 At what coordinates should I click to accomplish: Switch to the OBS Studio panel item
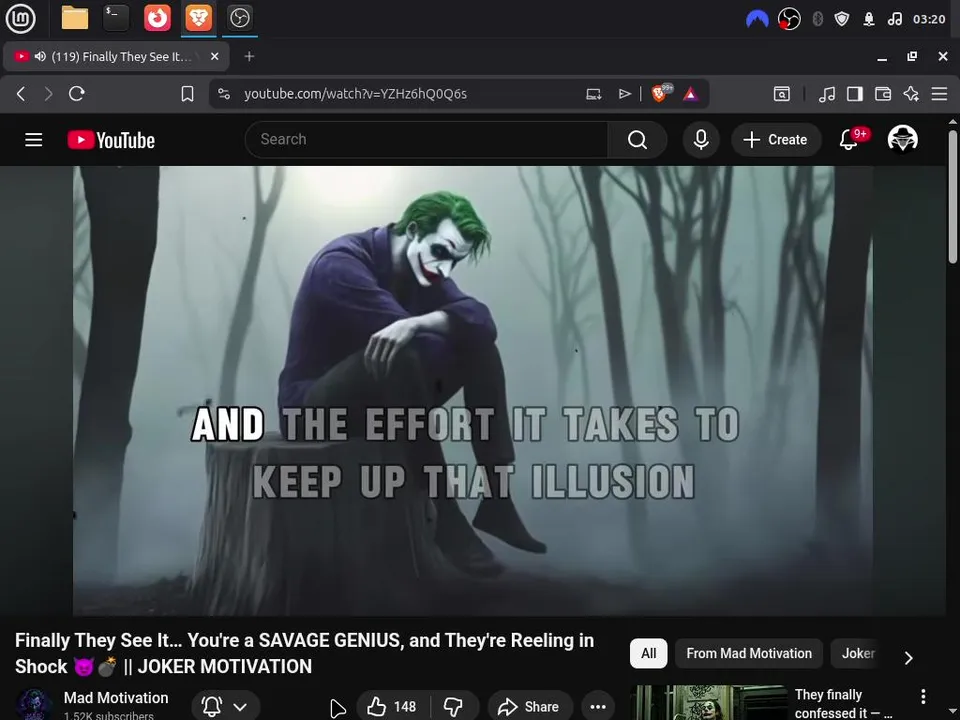239,18
